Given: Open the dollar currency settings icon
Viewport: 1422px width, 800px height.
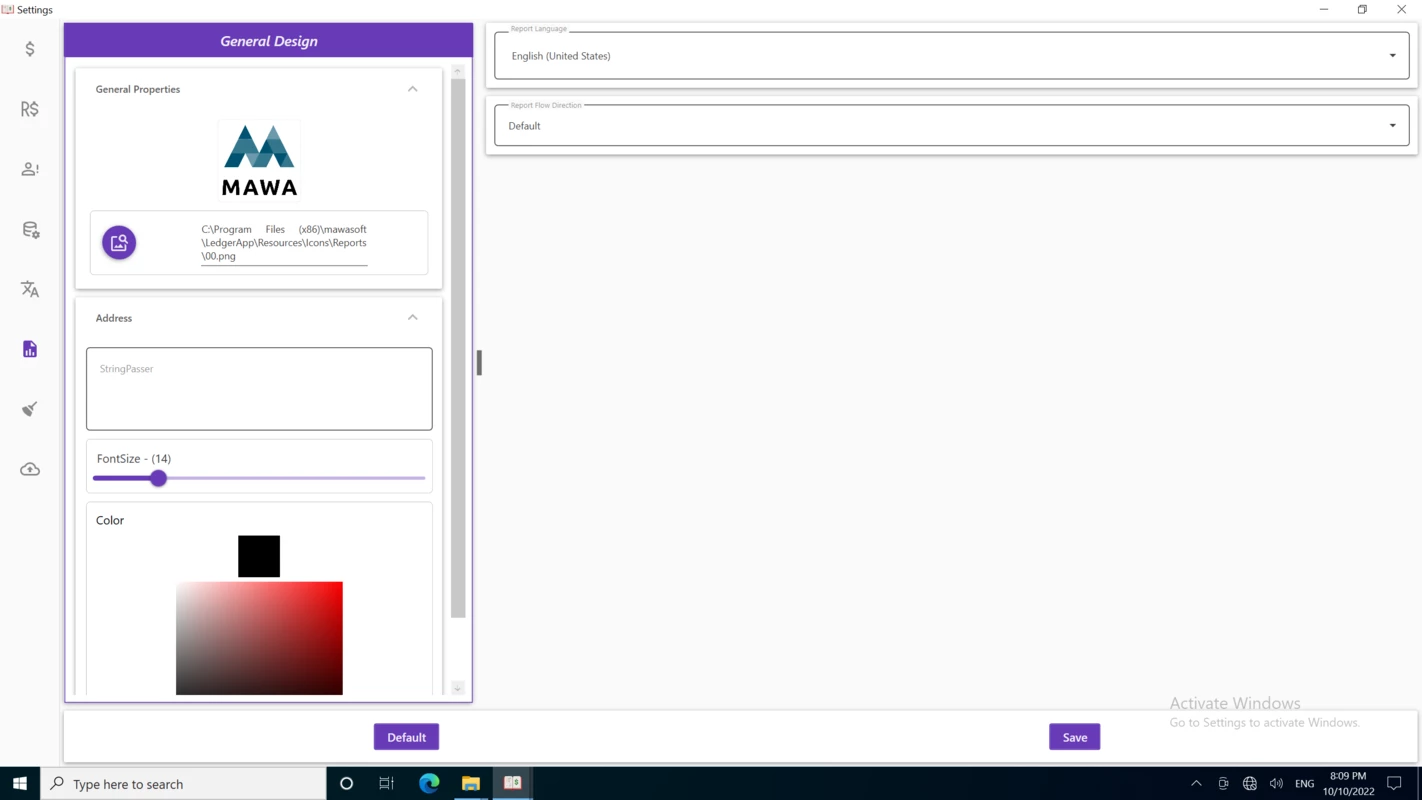Looking at the screenshot, I should (x=30, y=49).
